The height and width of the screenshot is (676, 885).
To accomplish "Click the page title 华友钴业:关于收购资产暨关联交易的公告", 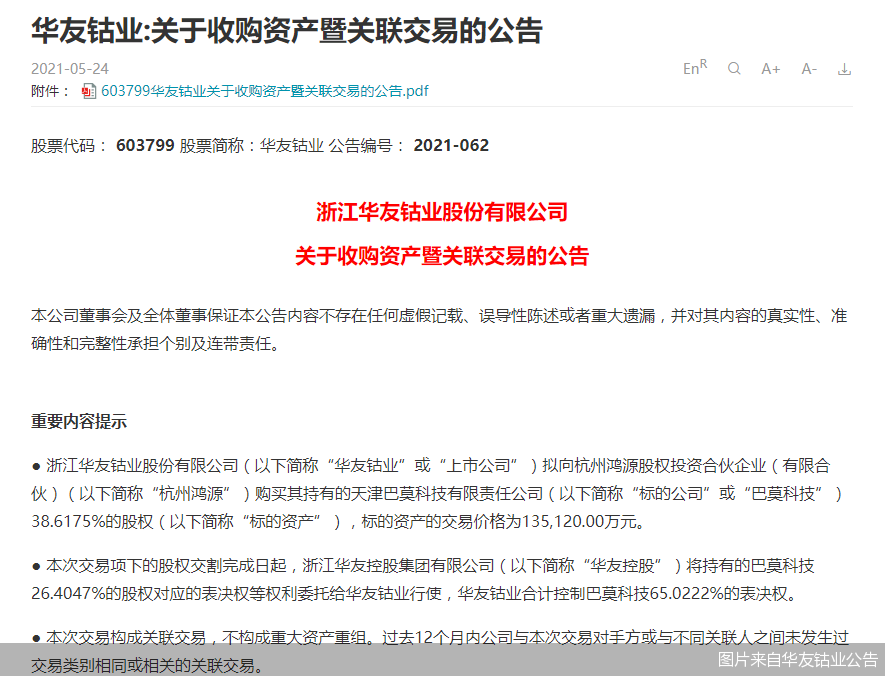I will [287, 30].
